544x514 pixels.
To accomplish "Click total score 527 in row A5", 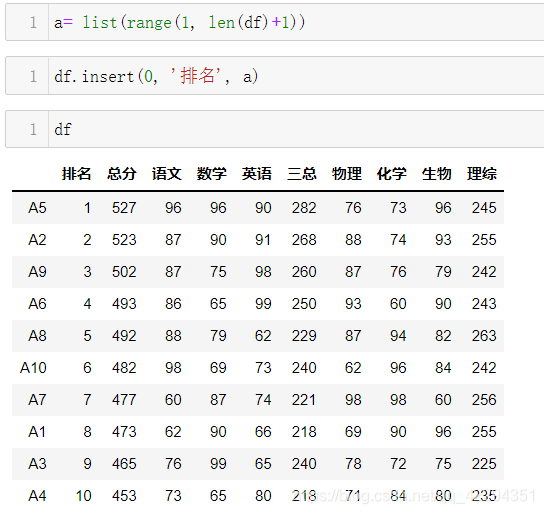I will tap(124, 208).
